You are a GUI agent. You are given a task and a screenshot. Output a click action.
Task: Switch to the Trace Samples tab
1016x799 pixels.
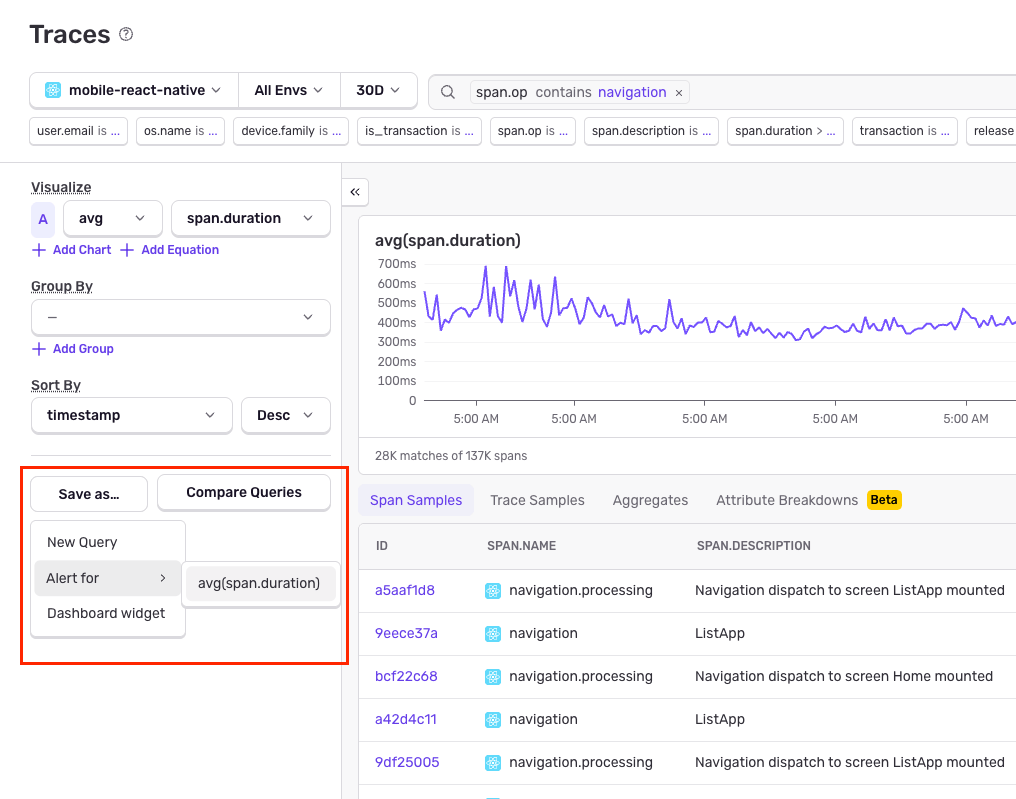tap(537, 500)
